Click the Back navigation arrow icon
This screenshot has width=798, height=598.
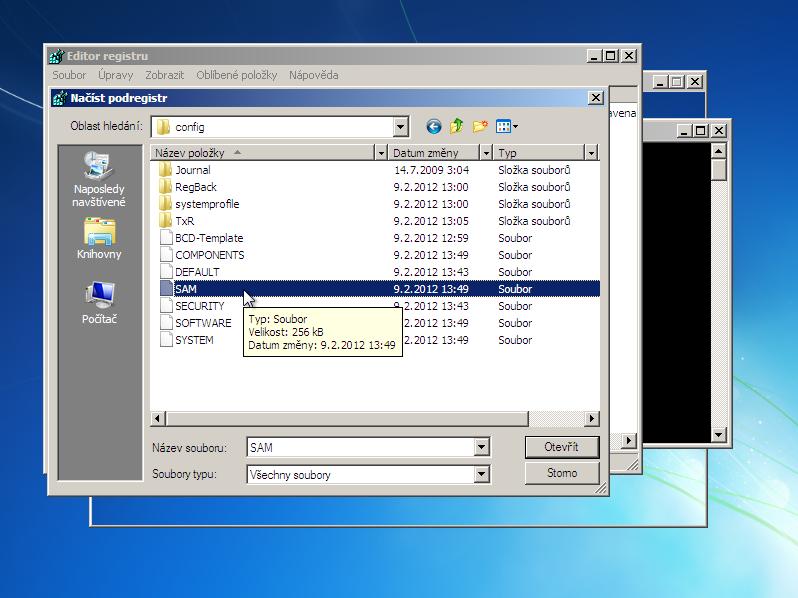point(433,127)
